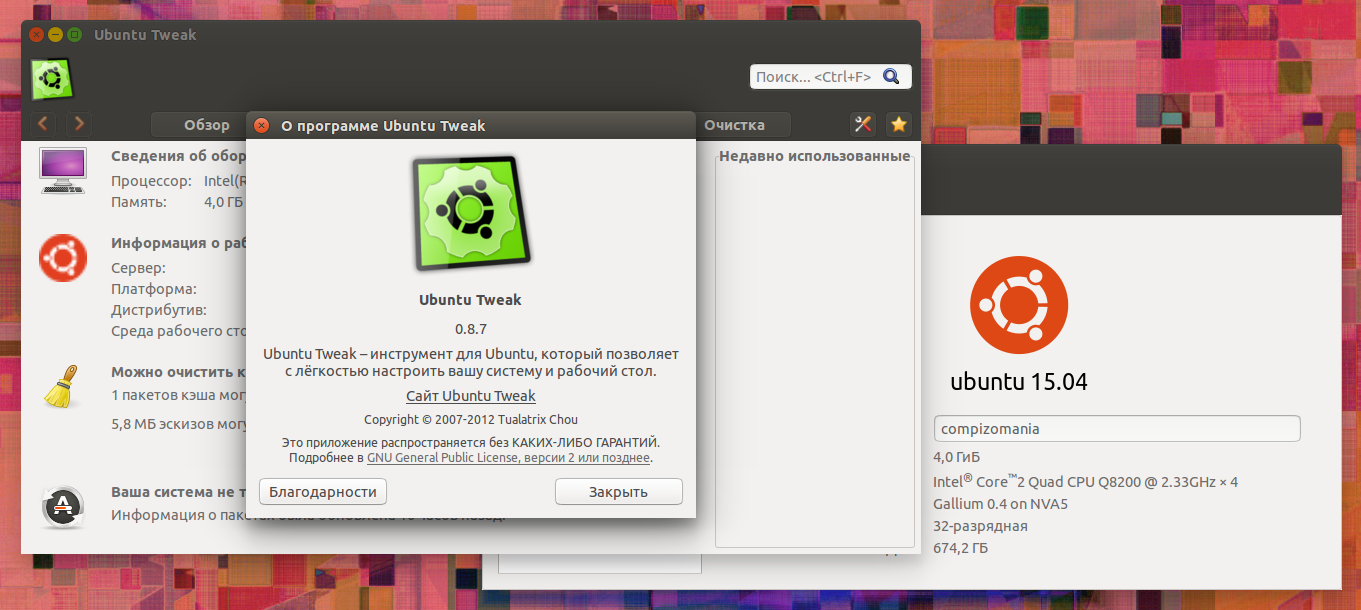The height and width of the screenshot is (610, 1361).
Task: Click the Недавно использованные list panel
Action: (x=815, y=350)
